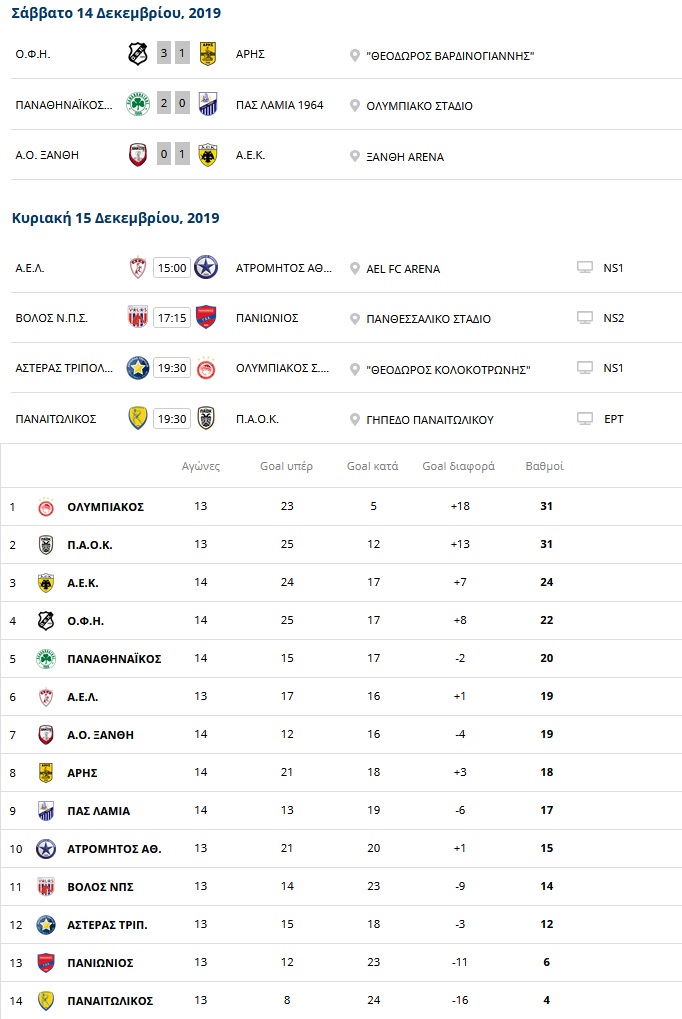Viewport: 682px width, 1019px height.
Task: Open the ΑΤΡΟΜΗΤΟΣ ΑΘ. team link in standings
Action: click(113, 849)
